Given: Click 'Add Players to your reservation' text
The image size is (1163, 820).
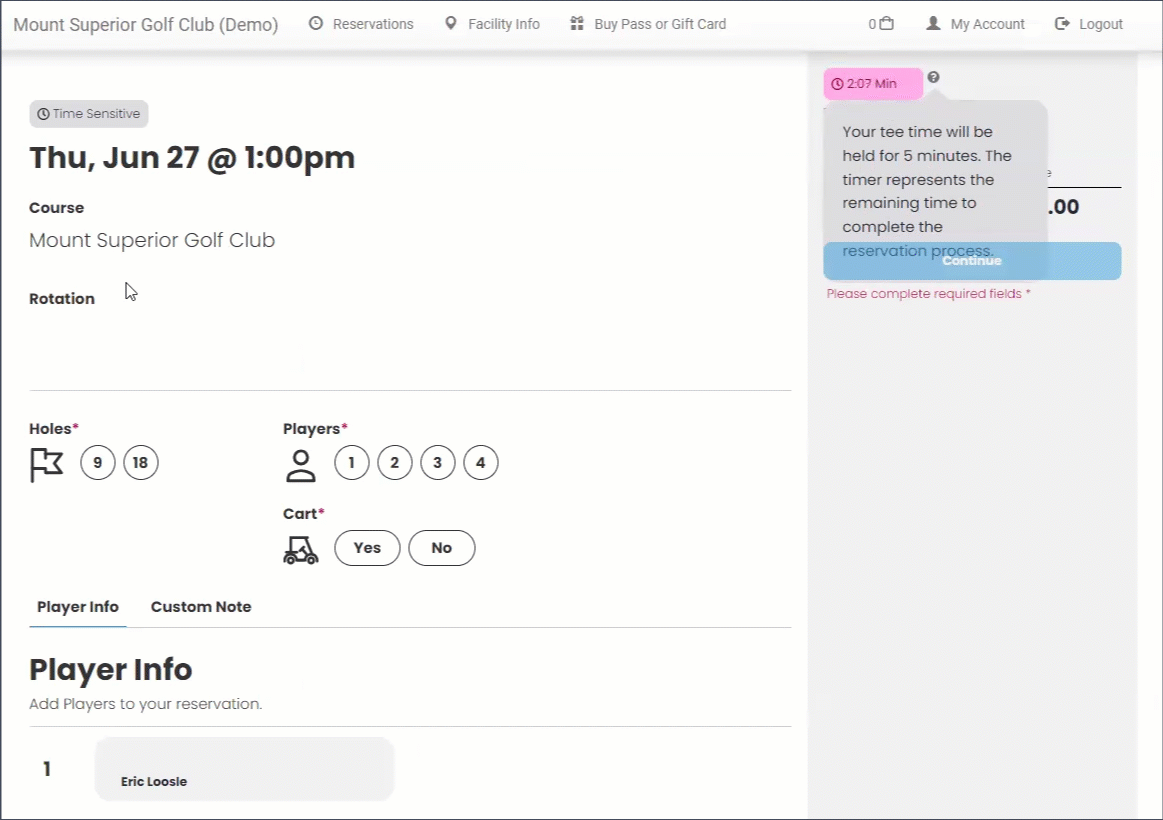Looking at the screenshot, I should click(145, 704).
